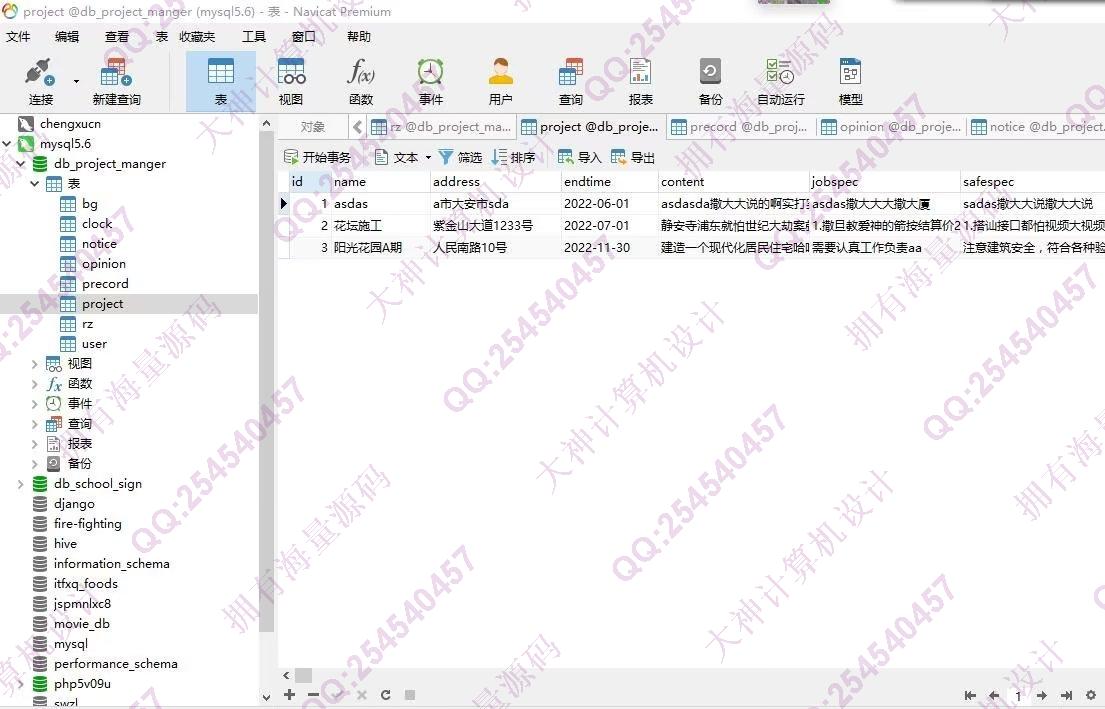Open the 编辑 menu
1105x709 pixels.
(x=67, y=37)
